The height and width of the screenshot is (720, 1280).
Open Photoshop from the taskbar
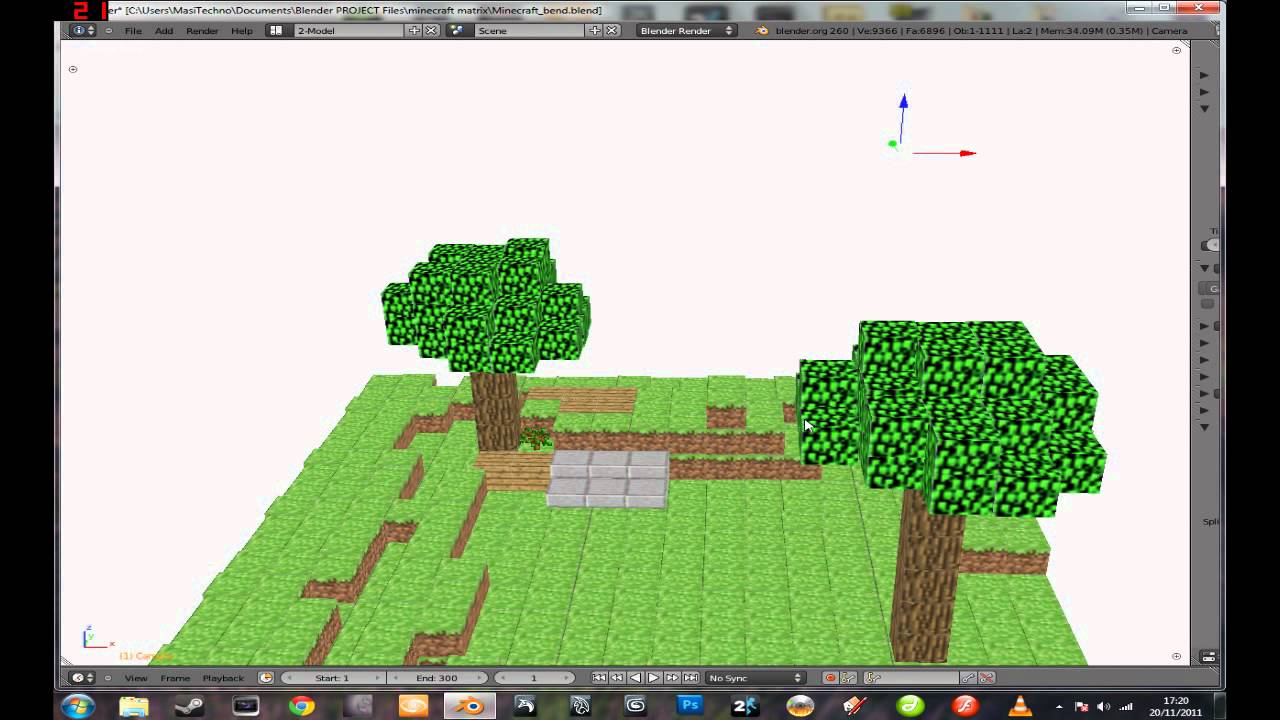click(x=689, y=706)
